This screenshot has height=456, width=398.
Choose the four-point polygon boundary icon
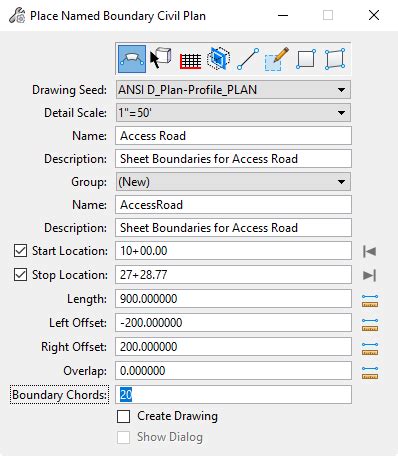[x=335, y=59]
